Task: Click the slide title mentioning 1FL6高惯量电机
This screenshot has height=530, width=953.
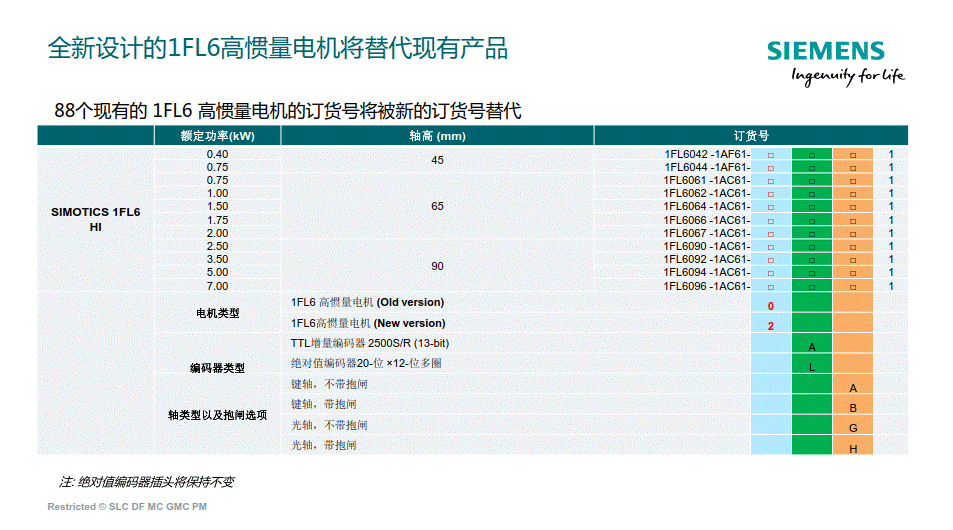Action: [278, 48]
